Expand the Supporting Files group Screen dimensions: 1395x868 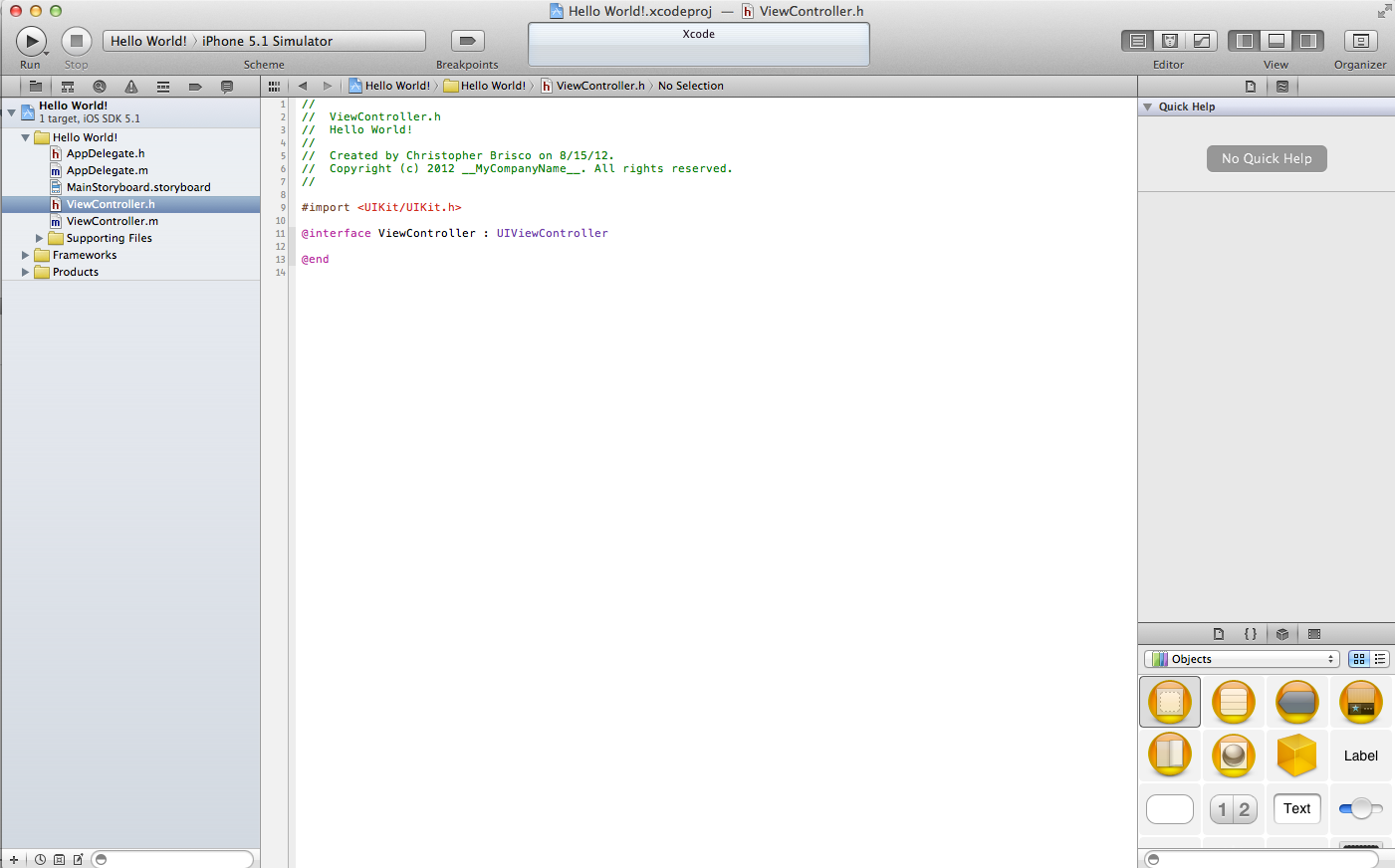[x=38, y=238]
